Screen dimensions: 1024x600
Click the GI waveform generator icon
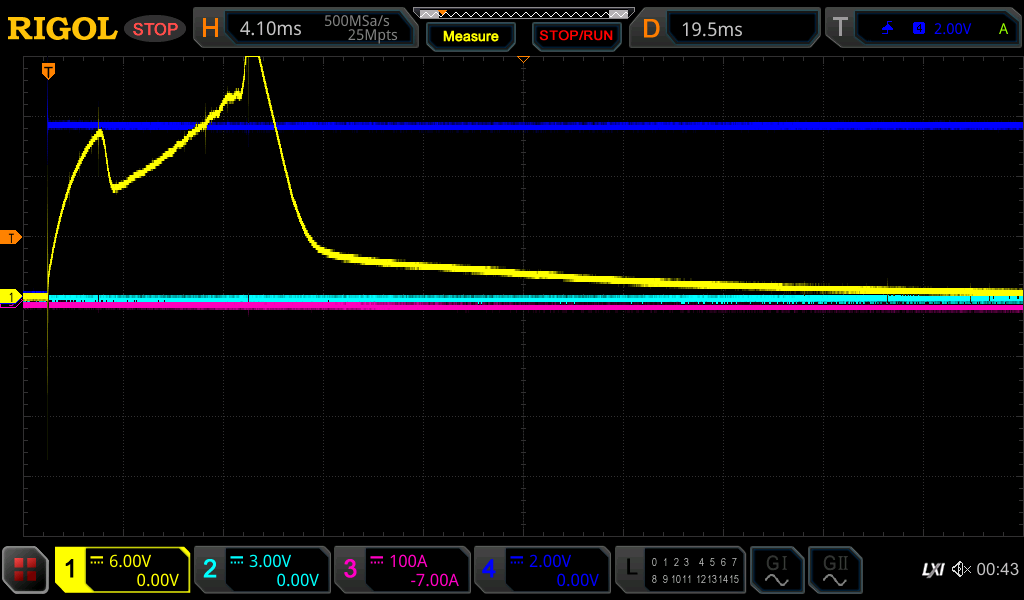[776, 570]
